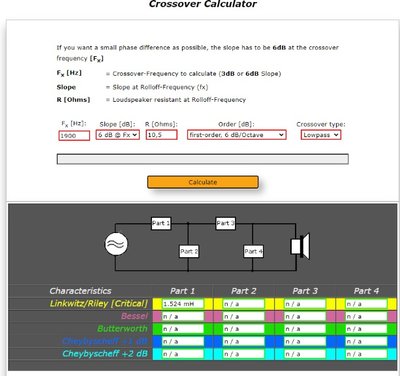Select the Part 4 box in the circuit diagram
The width and height of the screenshot is (400, 376).
point(254,251)
